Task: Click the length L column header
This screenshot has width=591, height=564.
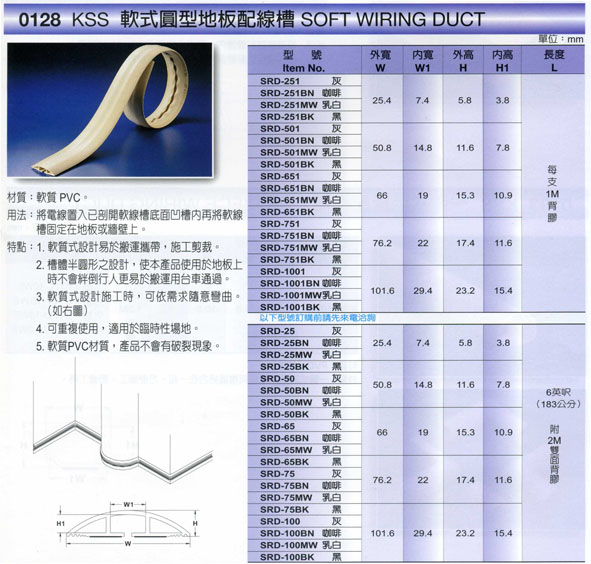Action: (x=553, y=61)
